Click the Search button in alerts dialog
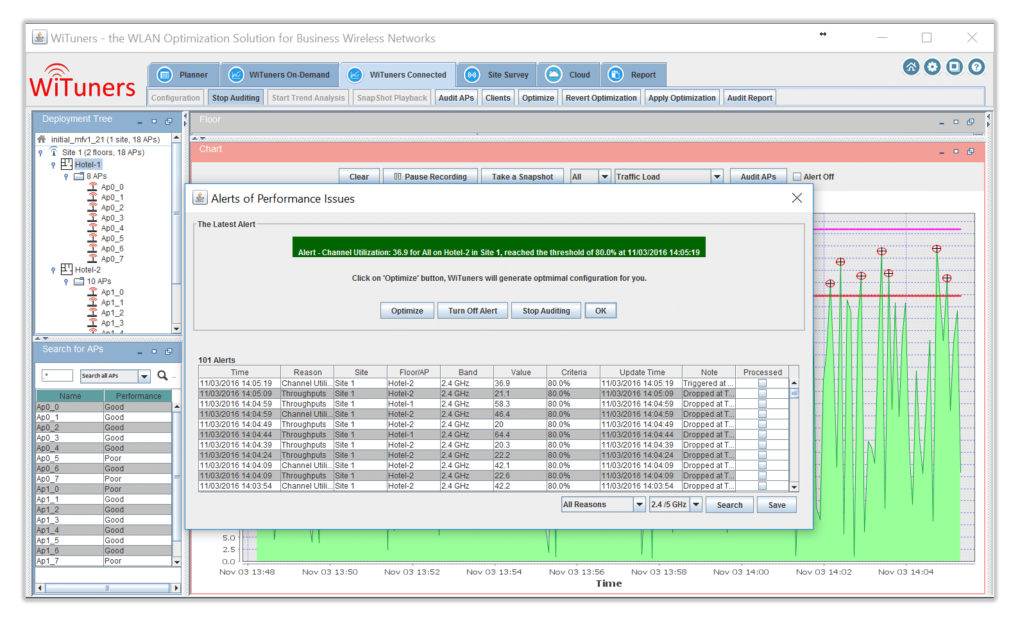 [729, 505]
